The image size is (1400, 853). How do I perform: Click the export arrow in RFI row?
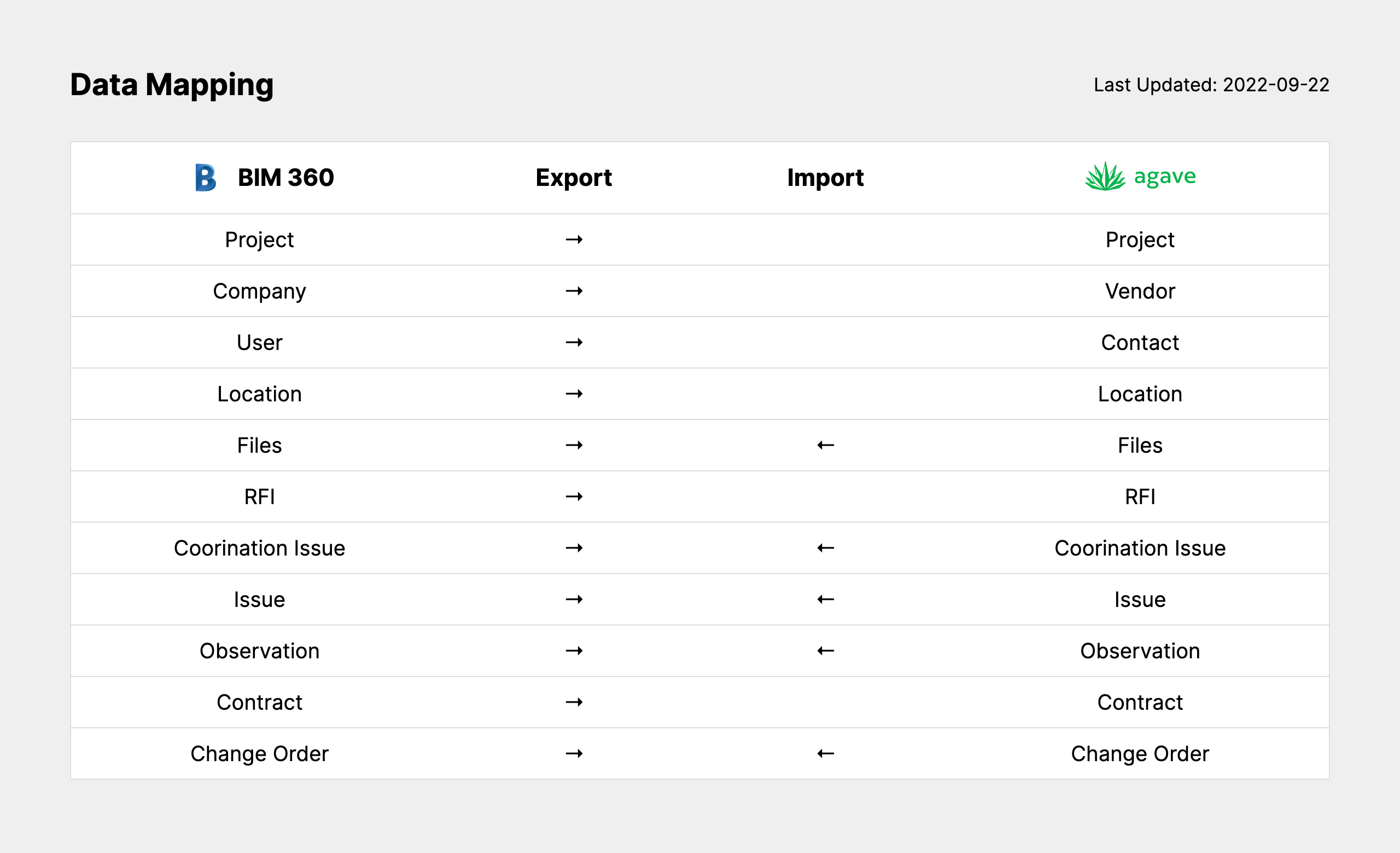point(574,497)
